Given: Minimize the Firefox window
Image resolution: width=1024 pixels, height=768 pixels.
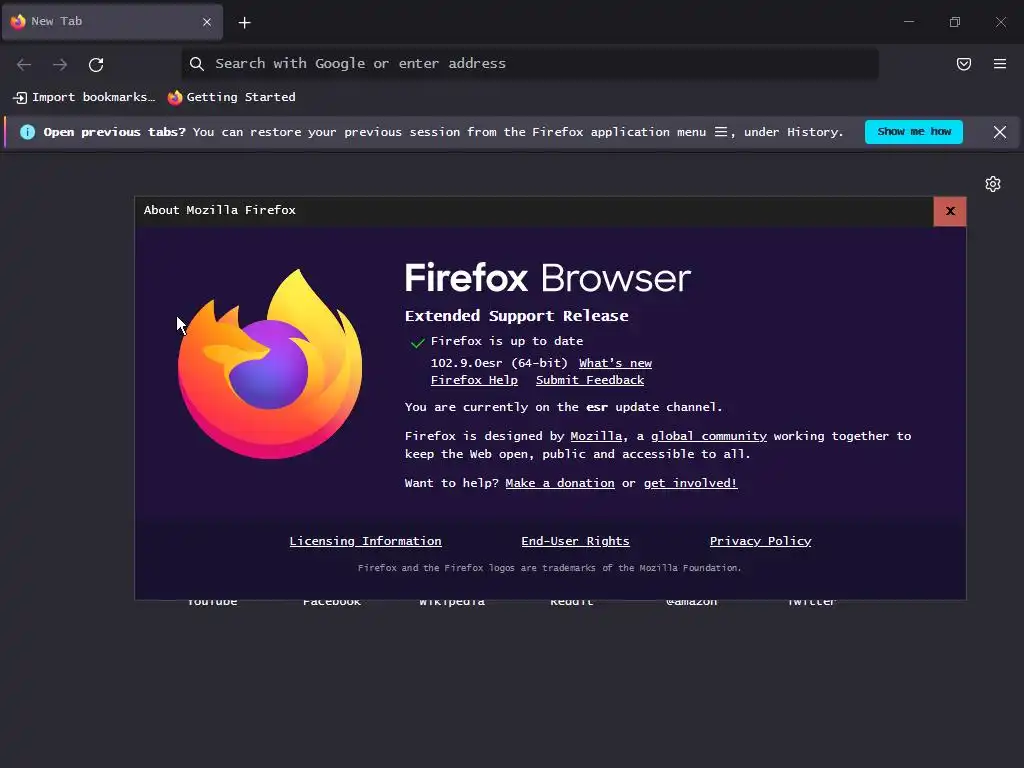Looking at the screenshot, I should pyautogui.click(x=908, y=22).
